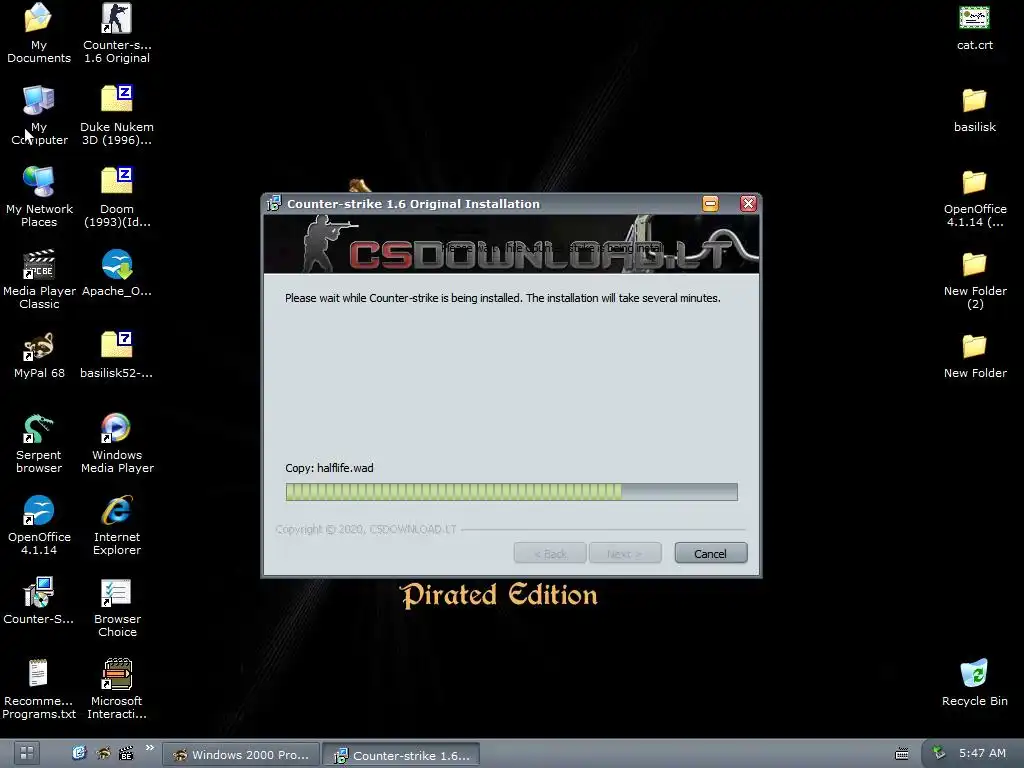The width and height of the screenshot is (1024, 768).
Task: Click the 'Please wait while Counter-strike' message
Action: (x=502, y=298)
